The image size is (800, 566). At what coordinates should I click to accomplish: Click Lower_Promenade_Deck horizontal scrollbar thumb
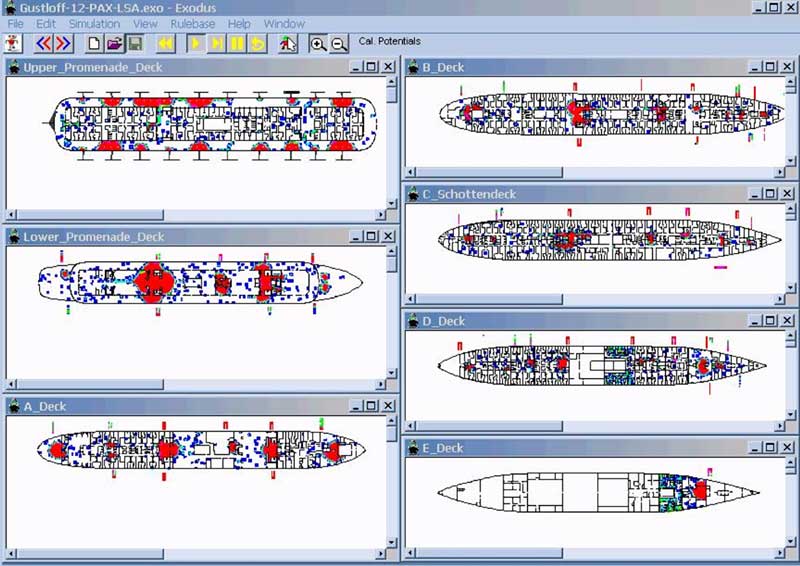pyautogui.click(x=90, y=384)
